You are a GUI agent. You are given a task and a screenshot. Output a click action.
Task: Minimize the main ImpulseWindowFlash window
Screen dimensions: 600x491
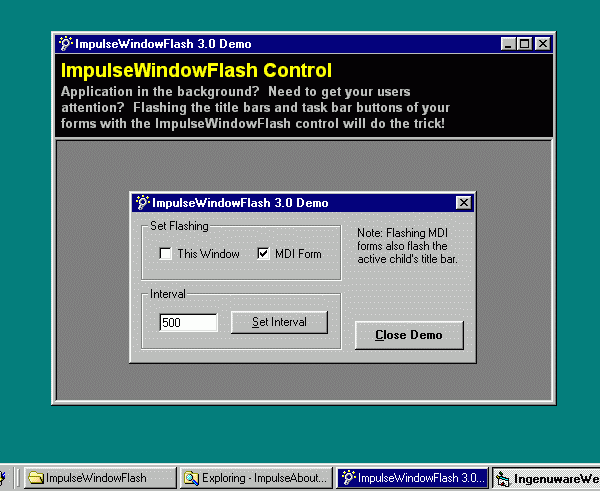click(508, 44)
